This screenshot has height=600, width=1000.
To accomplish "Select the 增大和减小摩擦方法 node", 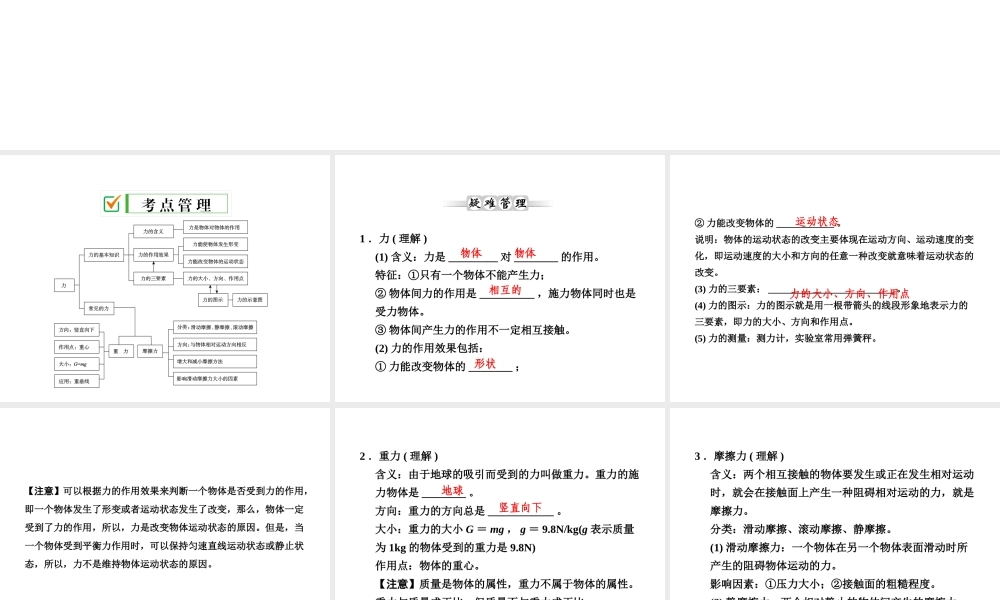I will pos(215,362).
